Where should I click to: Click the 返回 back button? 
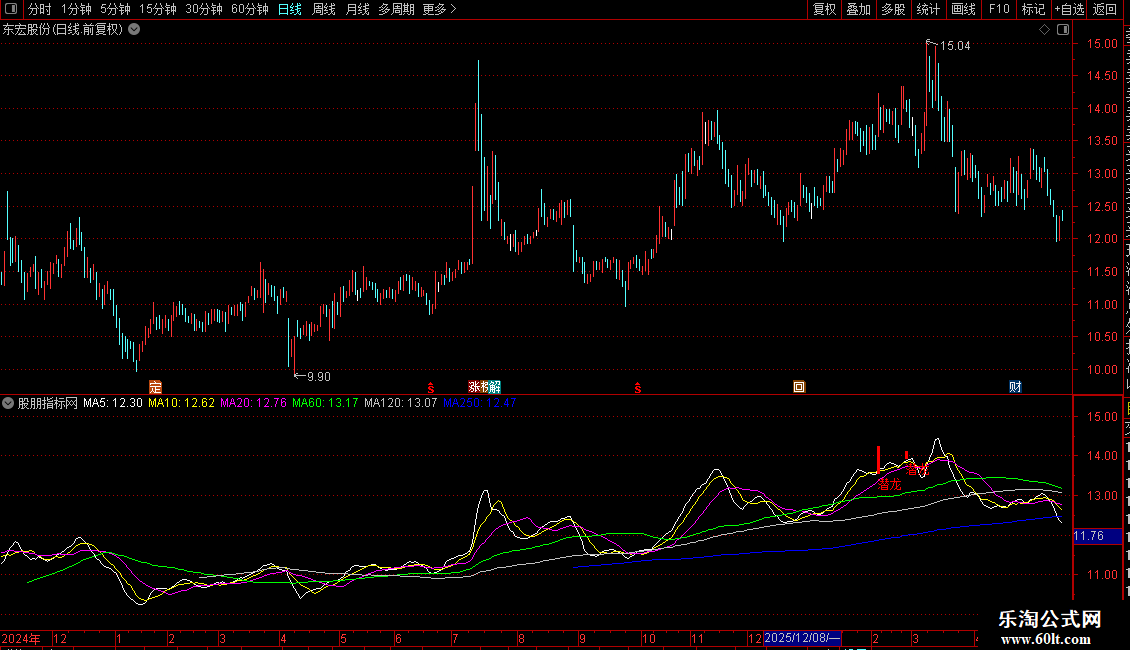point(1105,9)
